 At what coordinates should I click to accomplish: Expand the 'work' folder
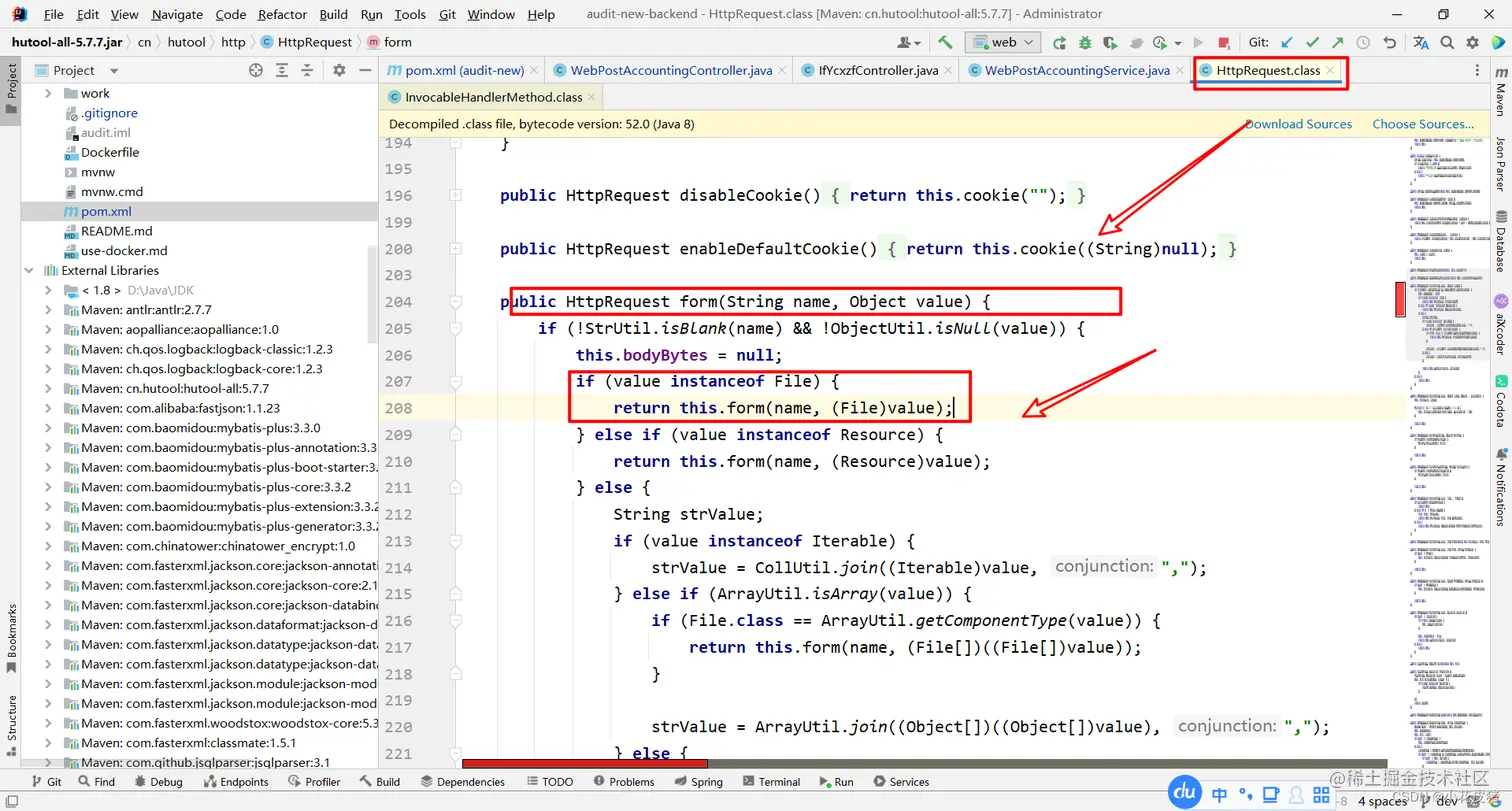pyautogui.click(x=48, y=93)
